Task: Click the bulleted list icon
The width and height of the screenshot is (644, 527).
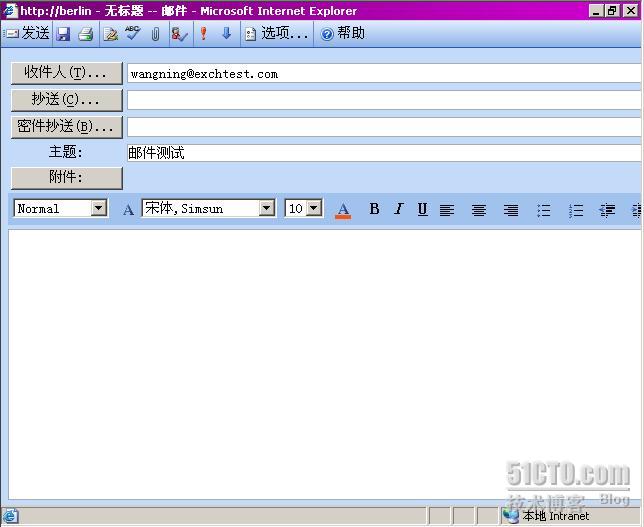Action: 544,210
